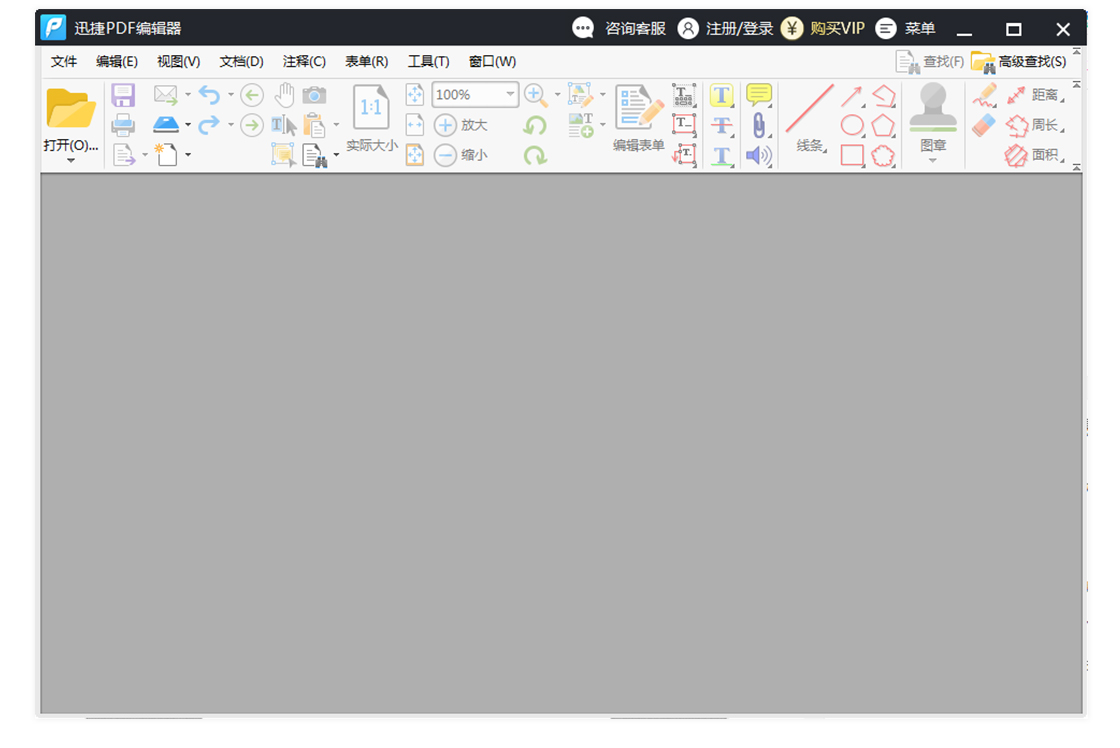Click the printer icon
Viewport: 1120px width, 748px height.
click(x=123, y=125)
